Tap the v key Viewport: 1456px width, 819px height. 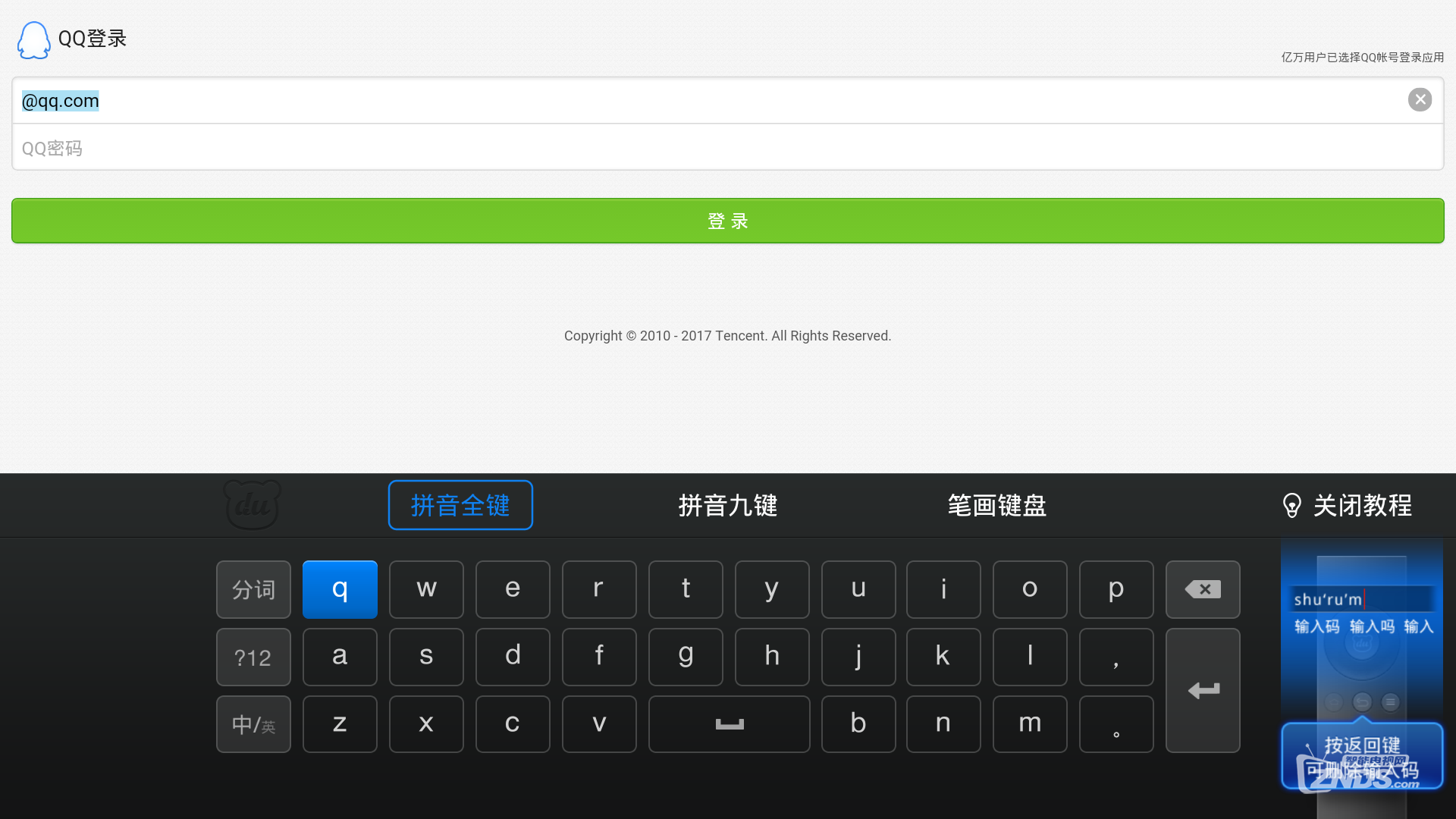point(599,724)
